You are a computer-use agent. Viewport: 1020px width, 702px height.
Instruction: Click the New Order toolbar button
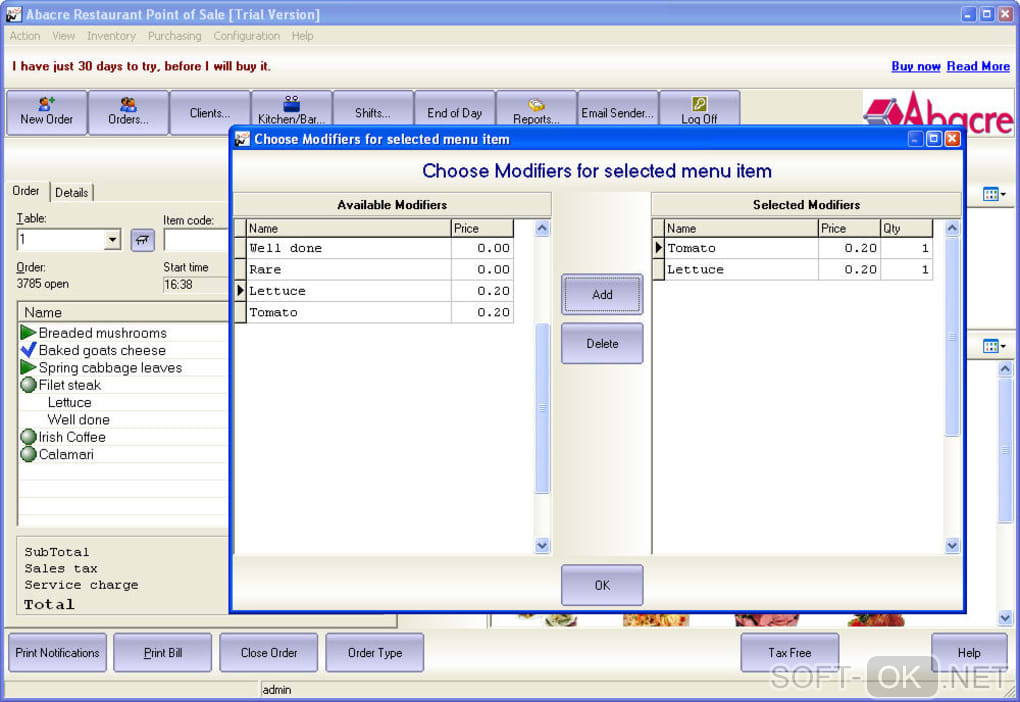click(x=46, y=113)
